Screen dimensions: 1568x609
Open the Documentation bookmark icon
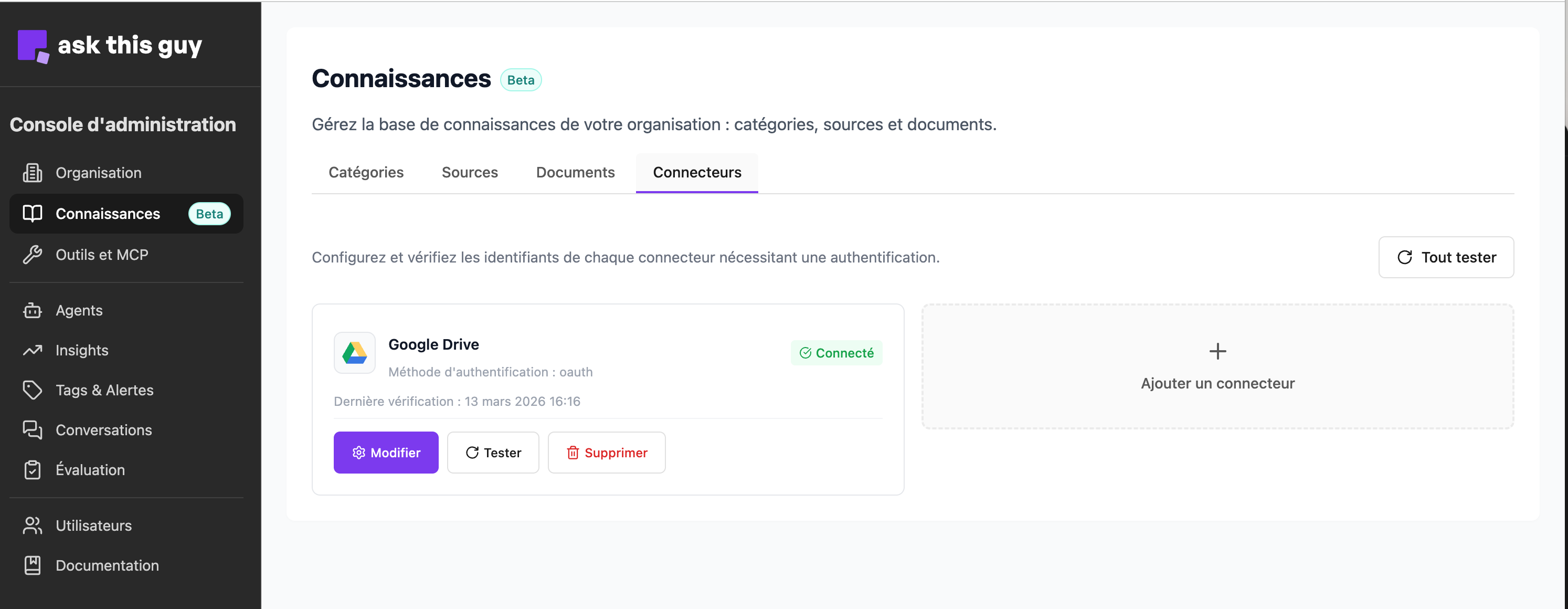pyautogui.click(x=32, y=565)
